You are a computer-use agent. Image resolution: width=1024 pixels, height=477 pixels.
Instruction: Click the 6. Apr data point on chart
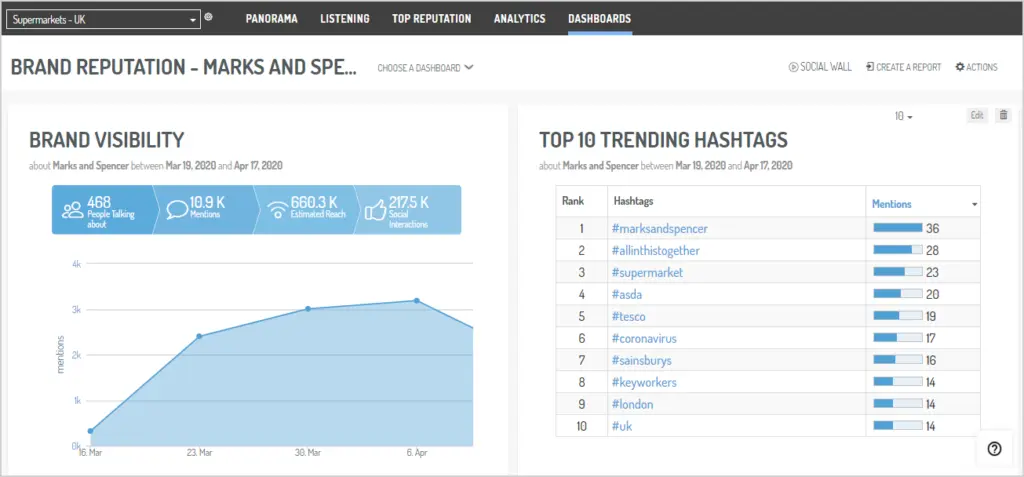[x=417, y=301]
